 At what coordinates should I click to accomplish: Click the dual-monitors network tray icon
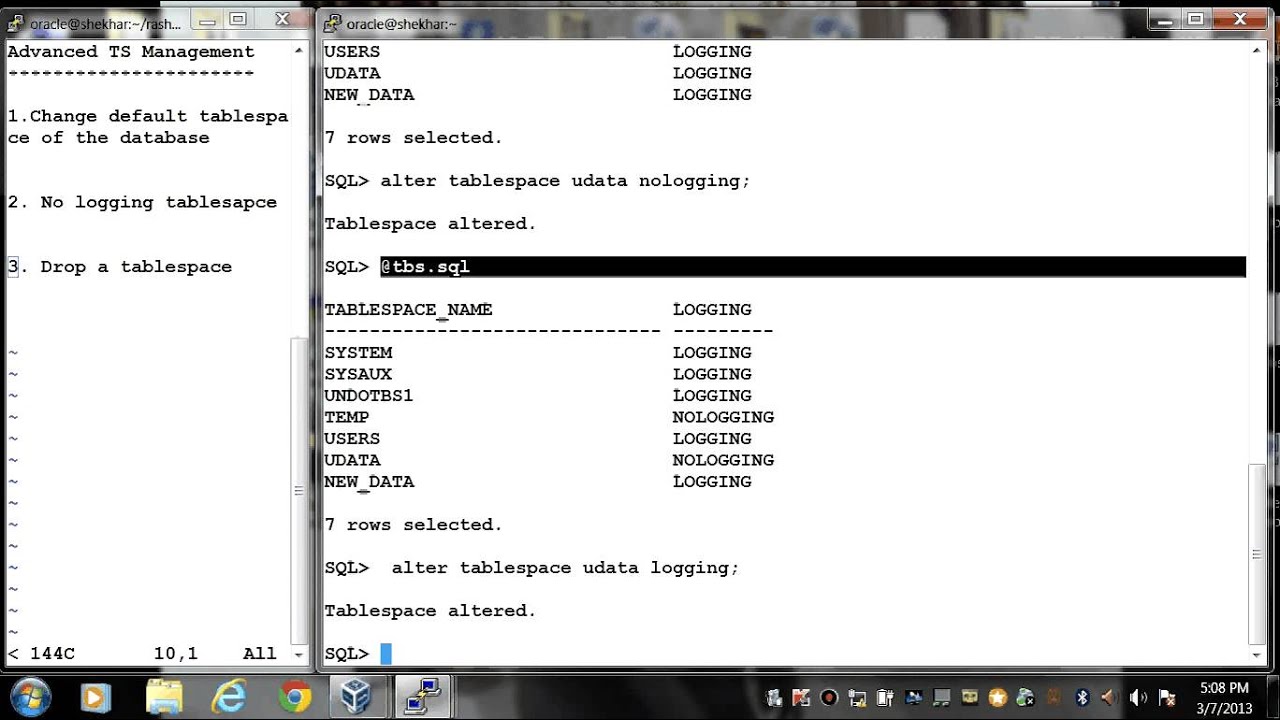(941, 698)
